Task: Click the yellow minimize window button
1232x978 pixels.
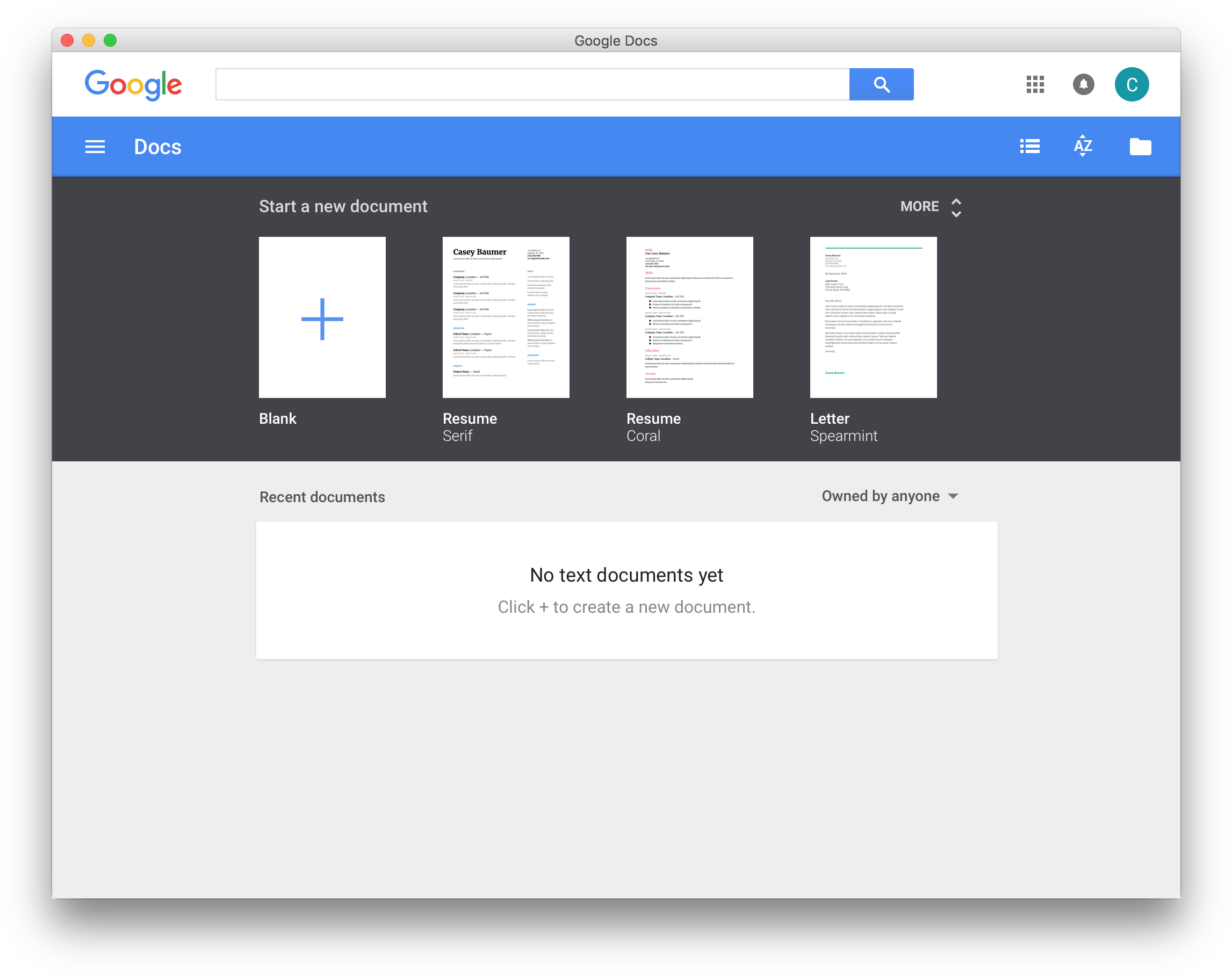Action: coord(89,41)
